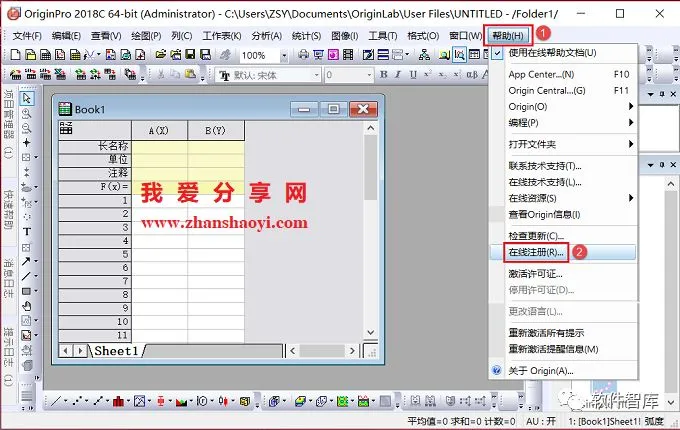Open the 文件(F) menu
Image resolution: width=680 pixels, height=430 pixels.
(27, 36)
